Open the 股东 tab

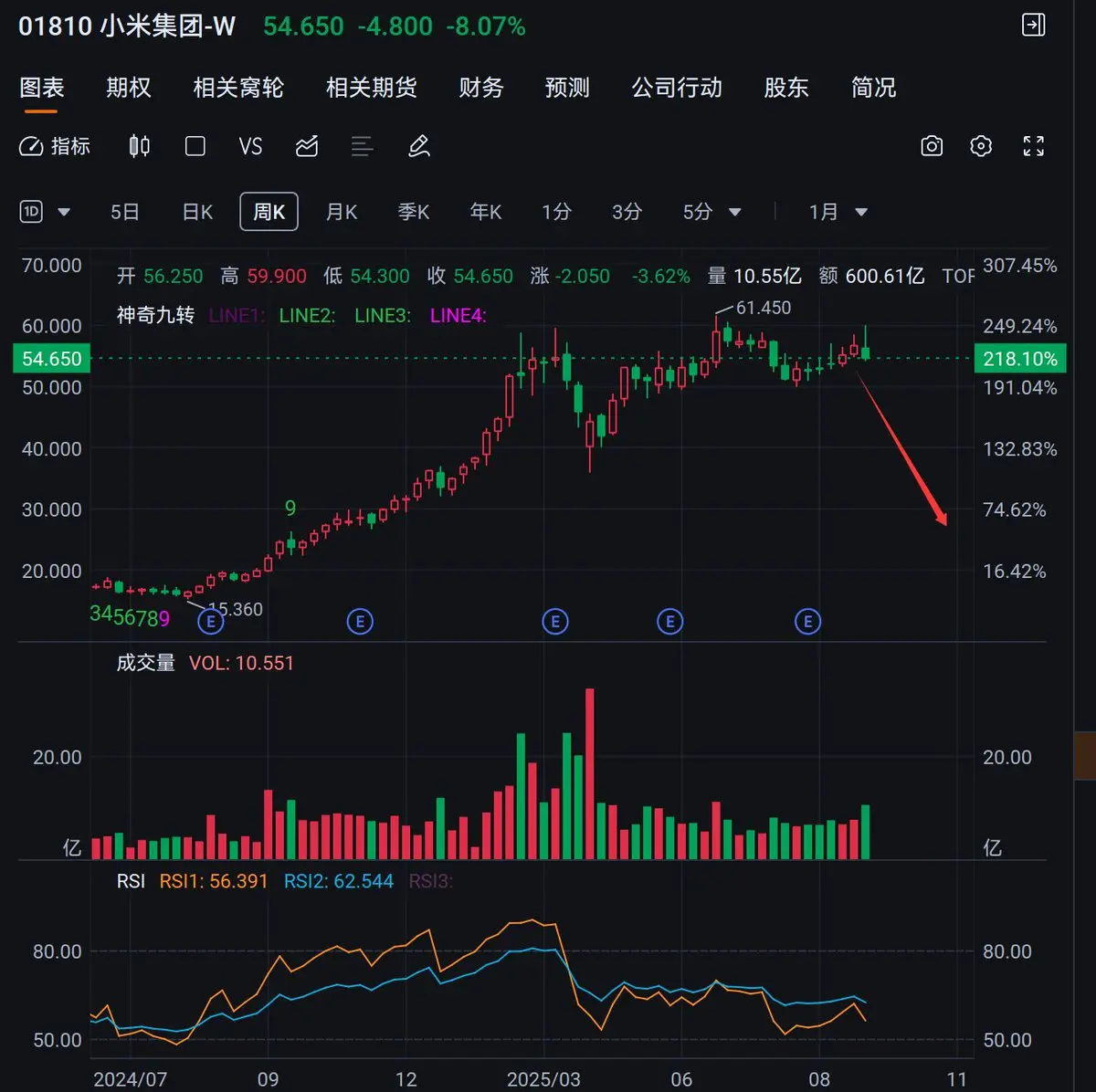pyautogui.click(x=786, y=88)
